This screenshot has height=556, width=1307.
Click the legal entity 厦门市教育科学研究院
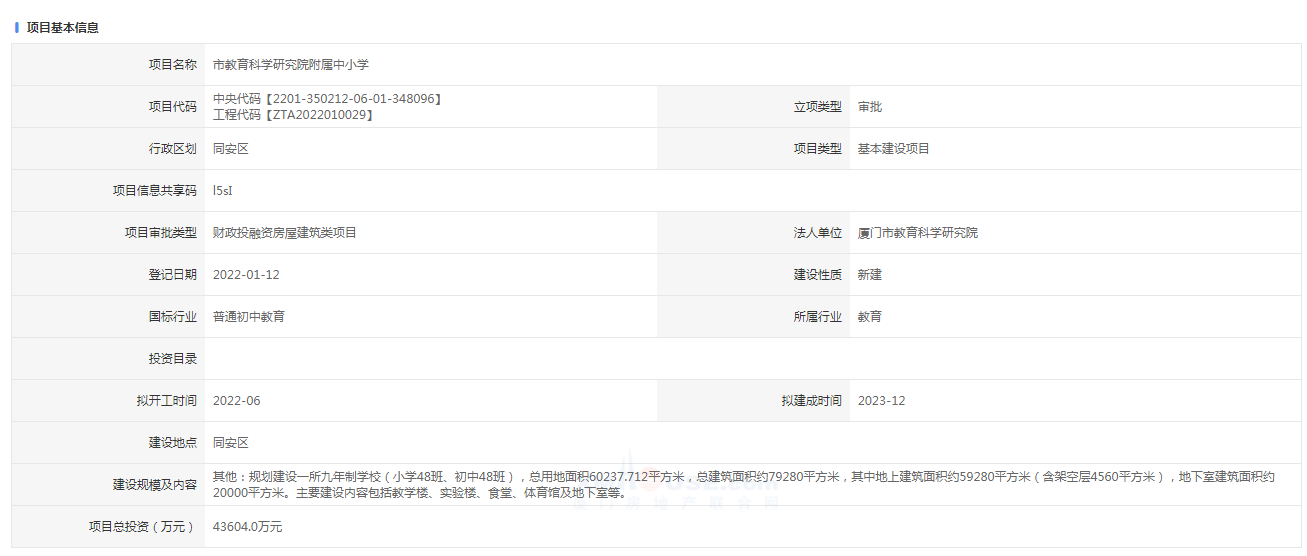[x=917, y=233]
